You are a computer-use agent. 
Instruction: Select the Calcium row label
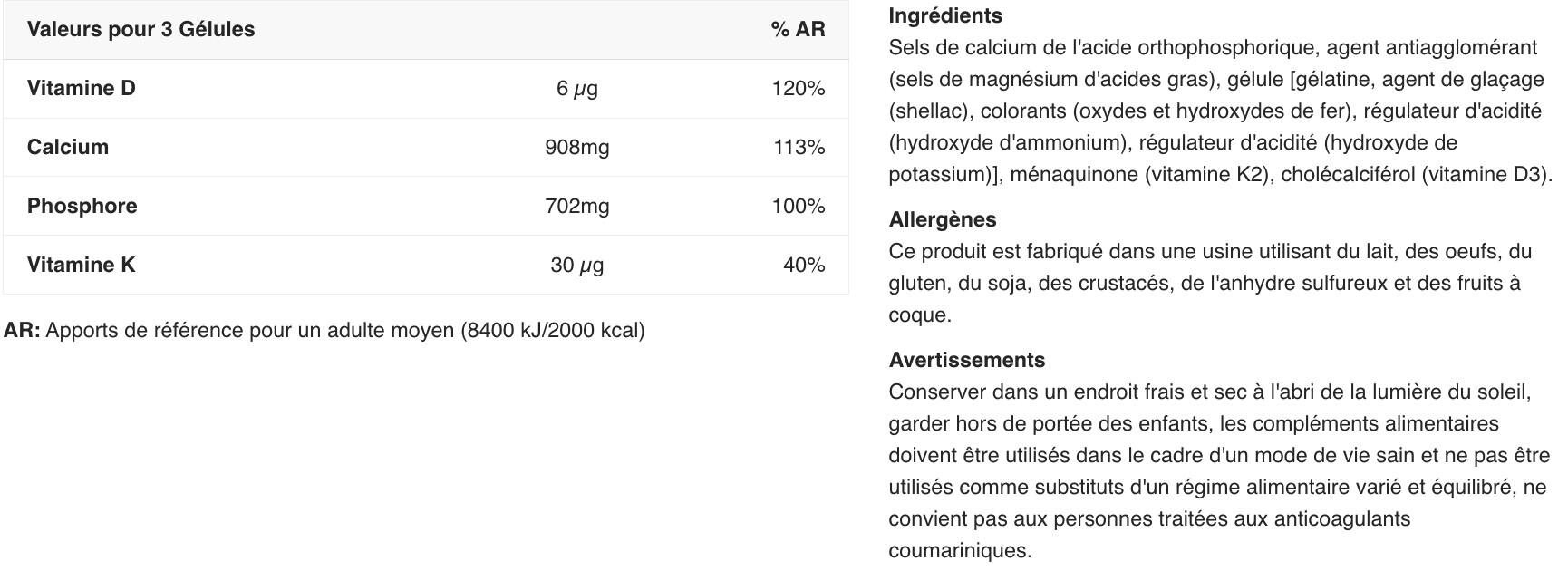tap(68, 147)
